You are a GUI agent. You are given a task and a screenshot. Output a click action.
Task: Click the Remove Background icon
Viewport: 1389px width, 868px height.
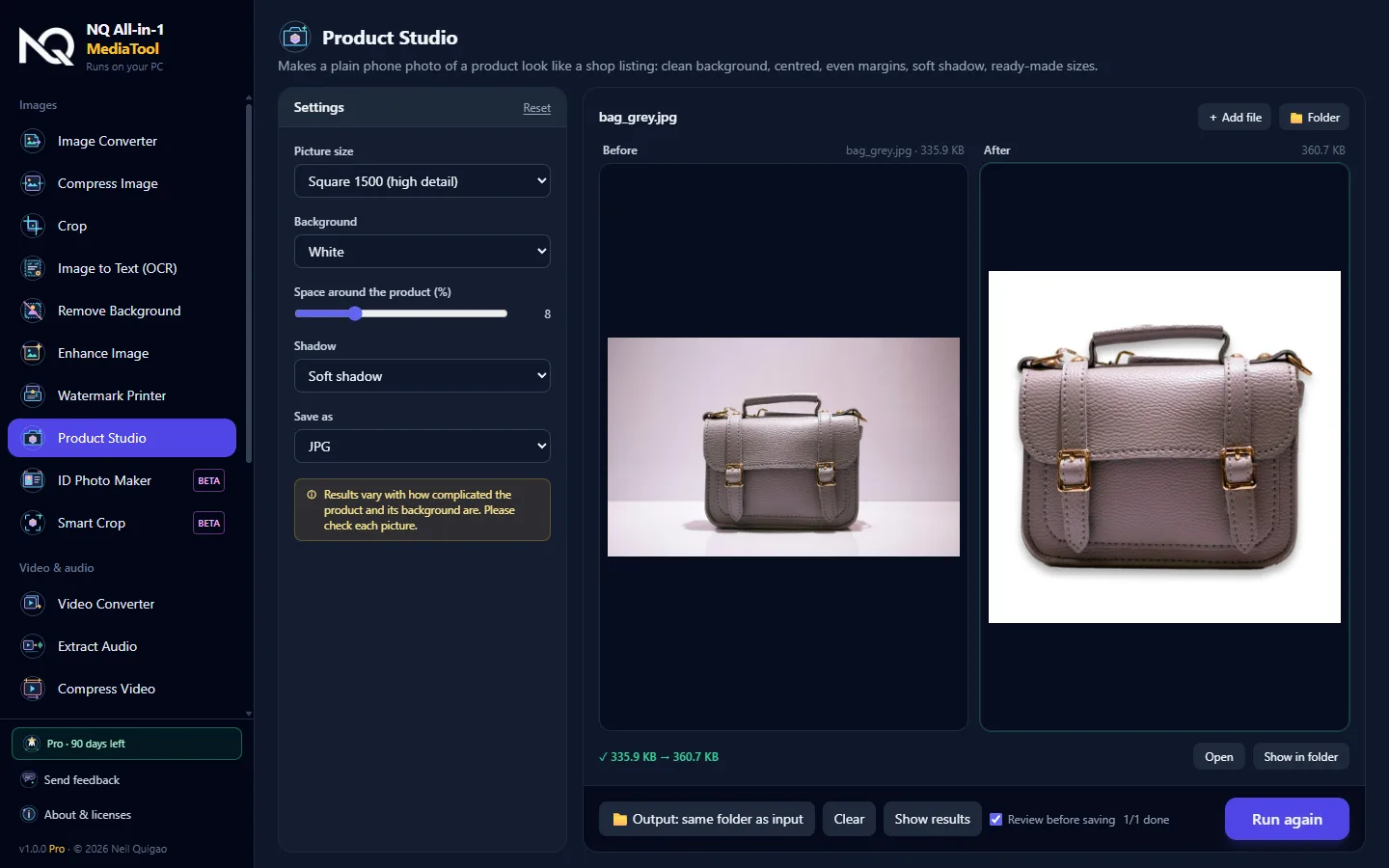(33, 311)
